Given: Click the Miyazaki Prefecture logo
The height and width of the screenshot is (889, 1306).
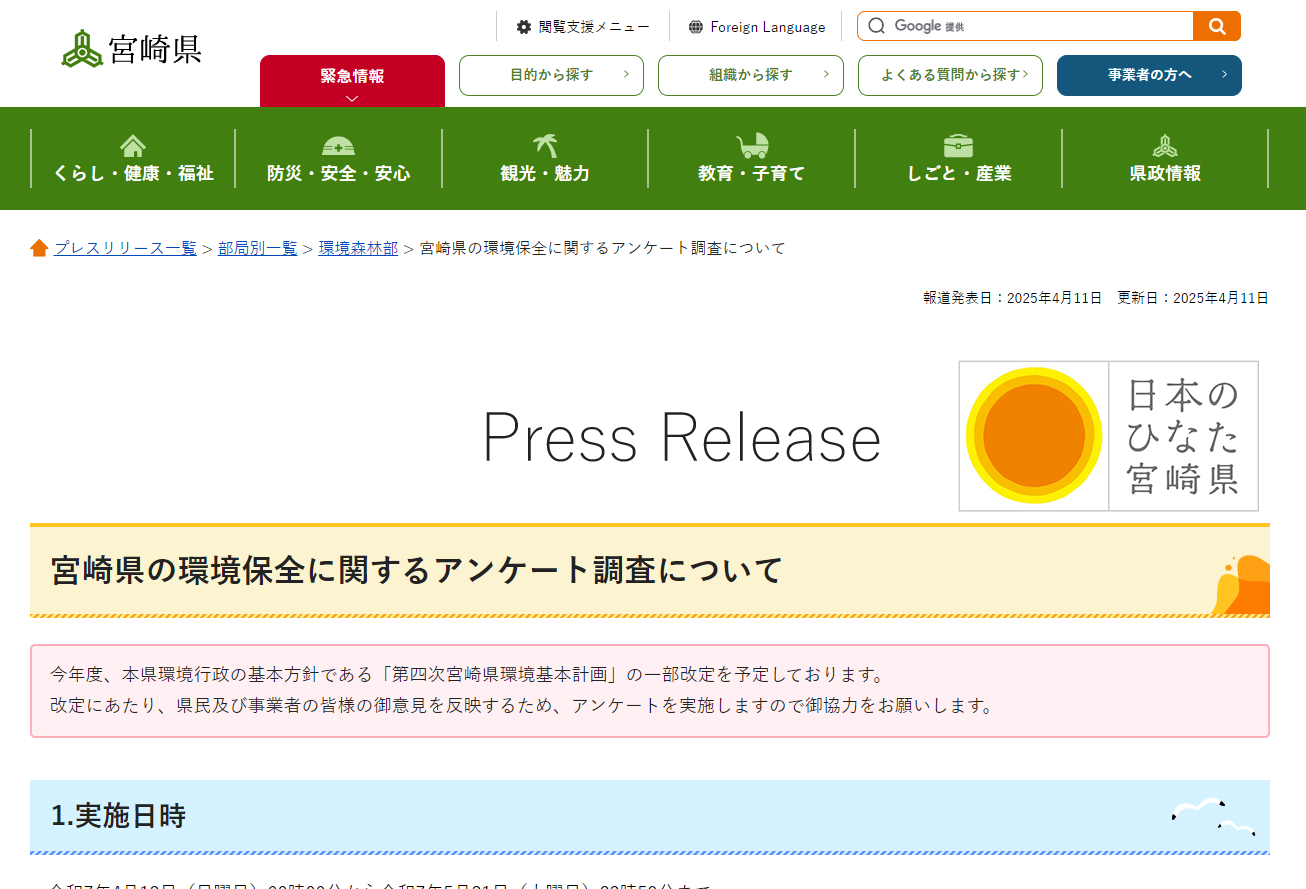Looking at the screenshot, I should 132,48.
